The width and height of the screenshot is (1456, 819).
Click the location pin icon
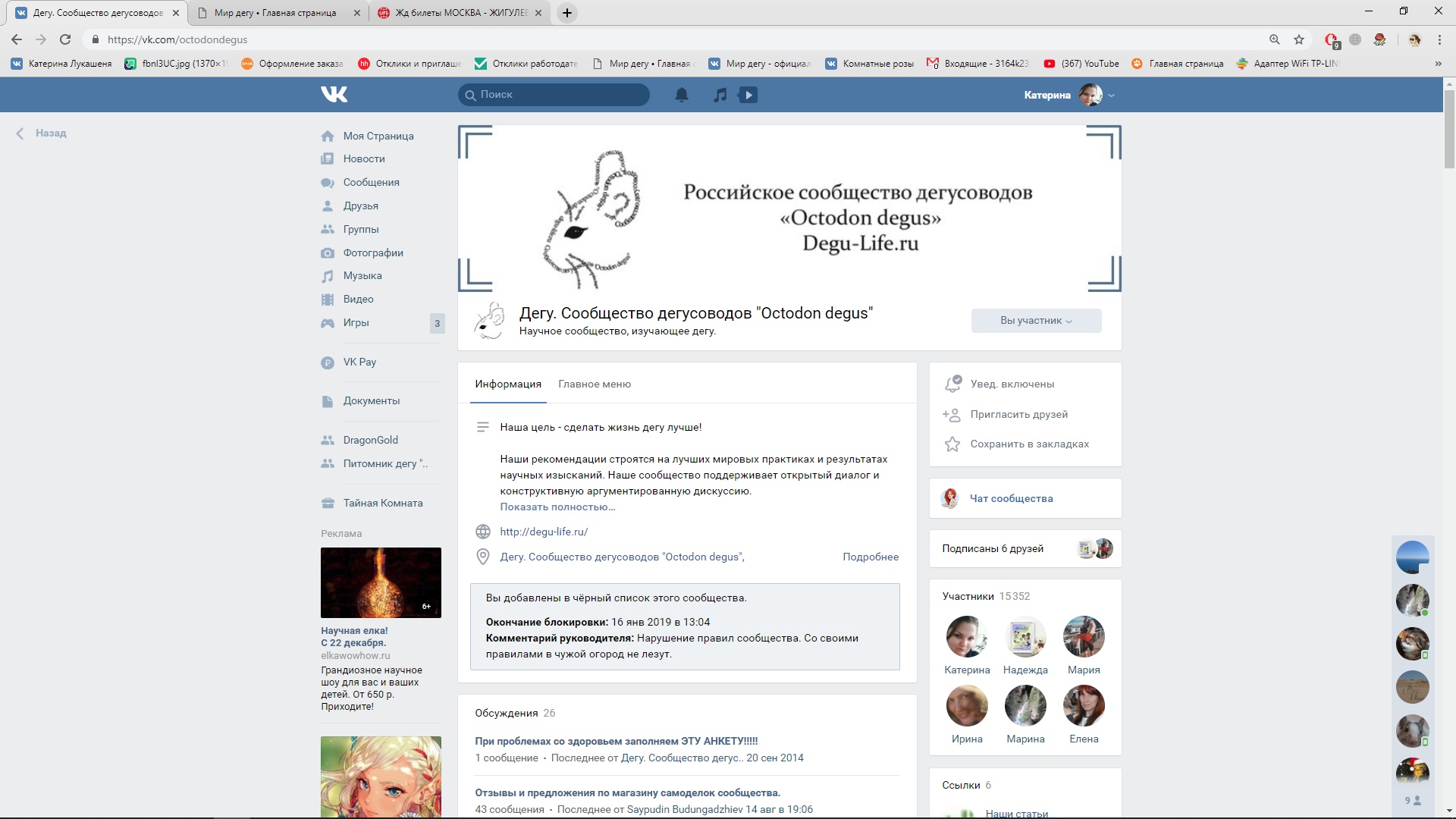click(x=483, y=557)
